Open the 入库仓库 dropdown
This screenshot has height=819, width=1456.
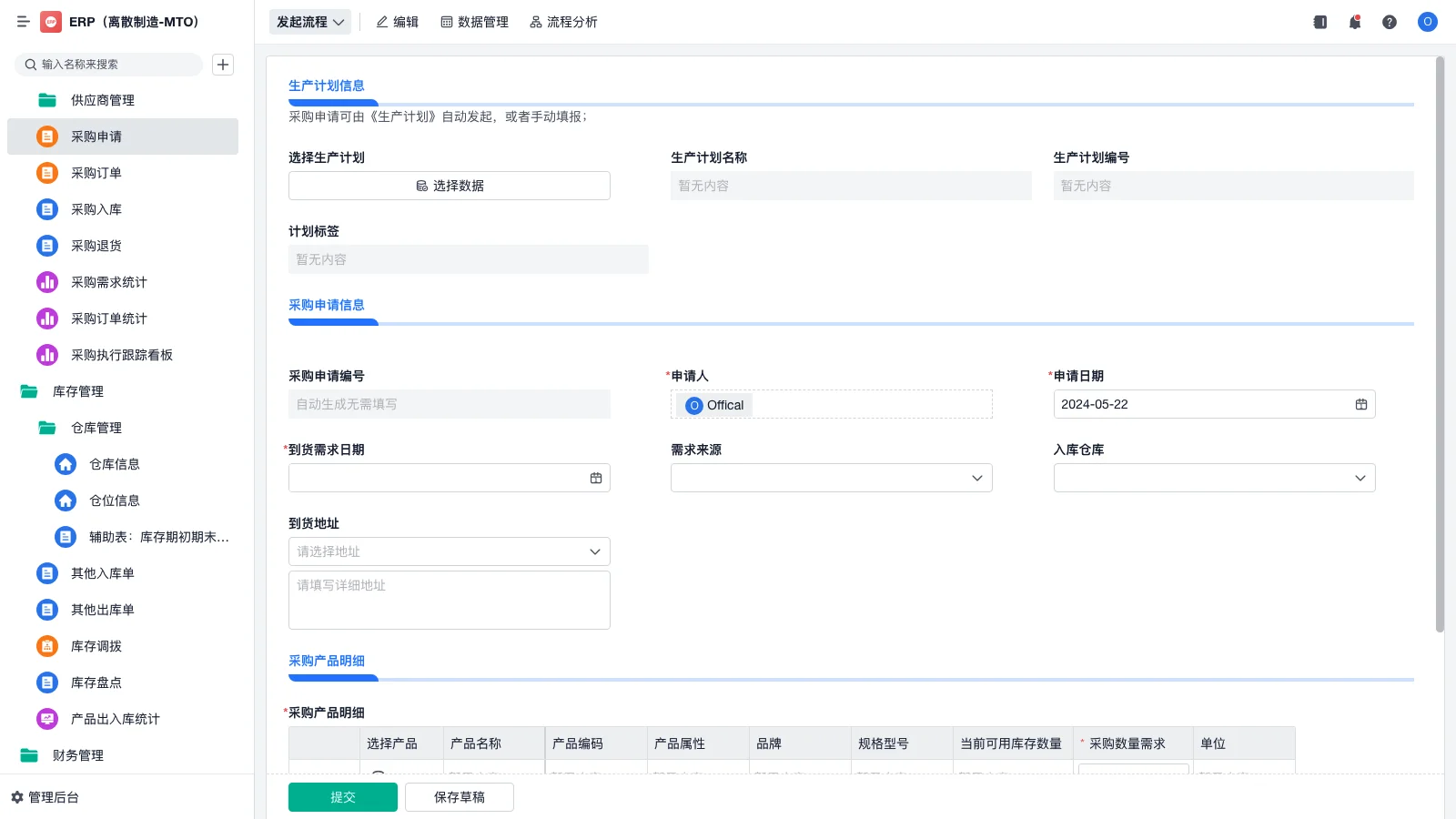click(1360, 477)
